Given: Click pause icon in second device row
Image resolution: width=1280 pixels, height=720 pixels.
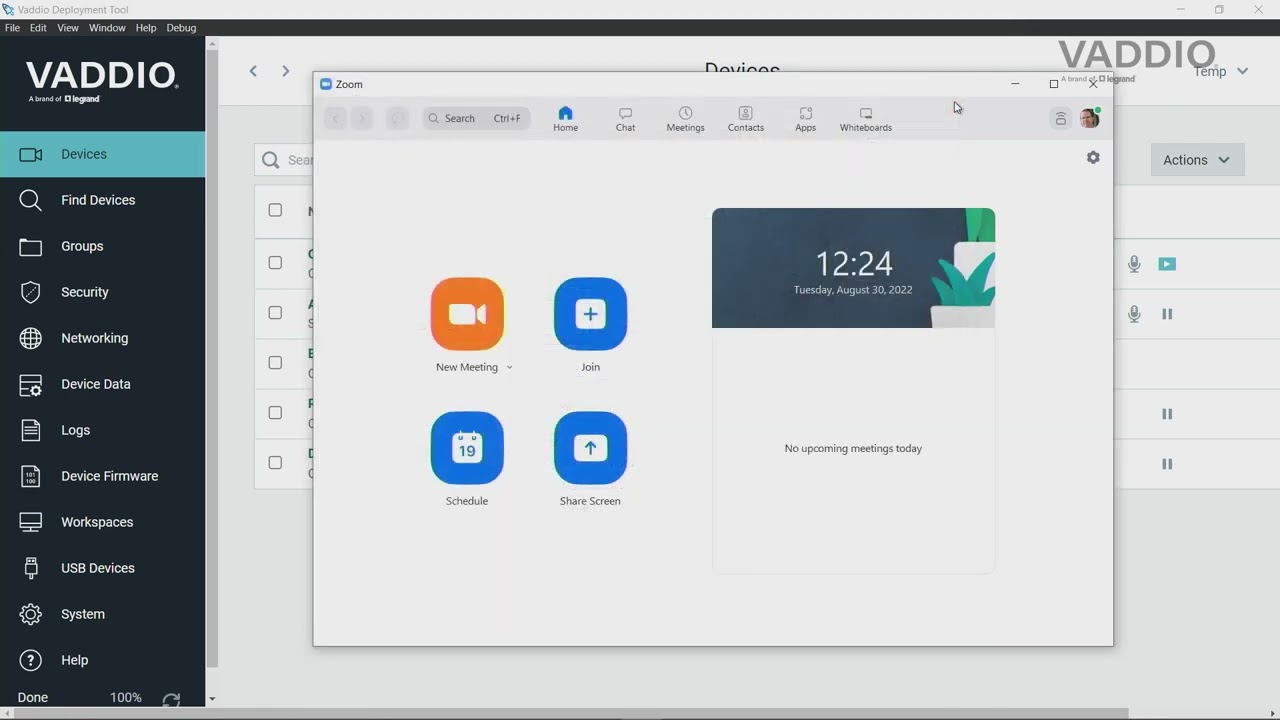Looking at the screenshot, I should pyautogui.click(x=1167, y=314).
